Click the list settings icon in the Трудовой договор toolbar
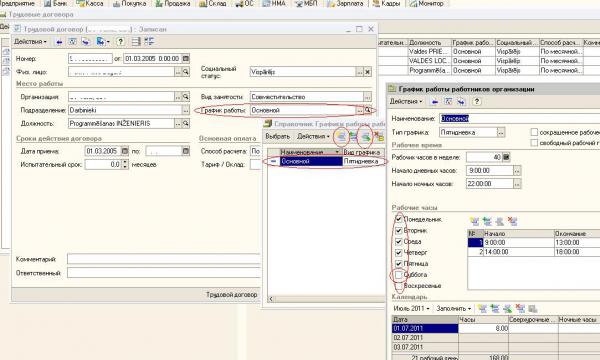The height and width of the screenshot is (360, 600). (136, 42)
